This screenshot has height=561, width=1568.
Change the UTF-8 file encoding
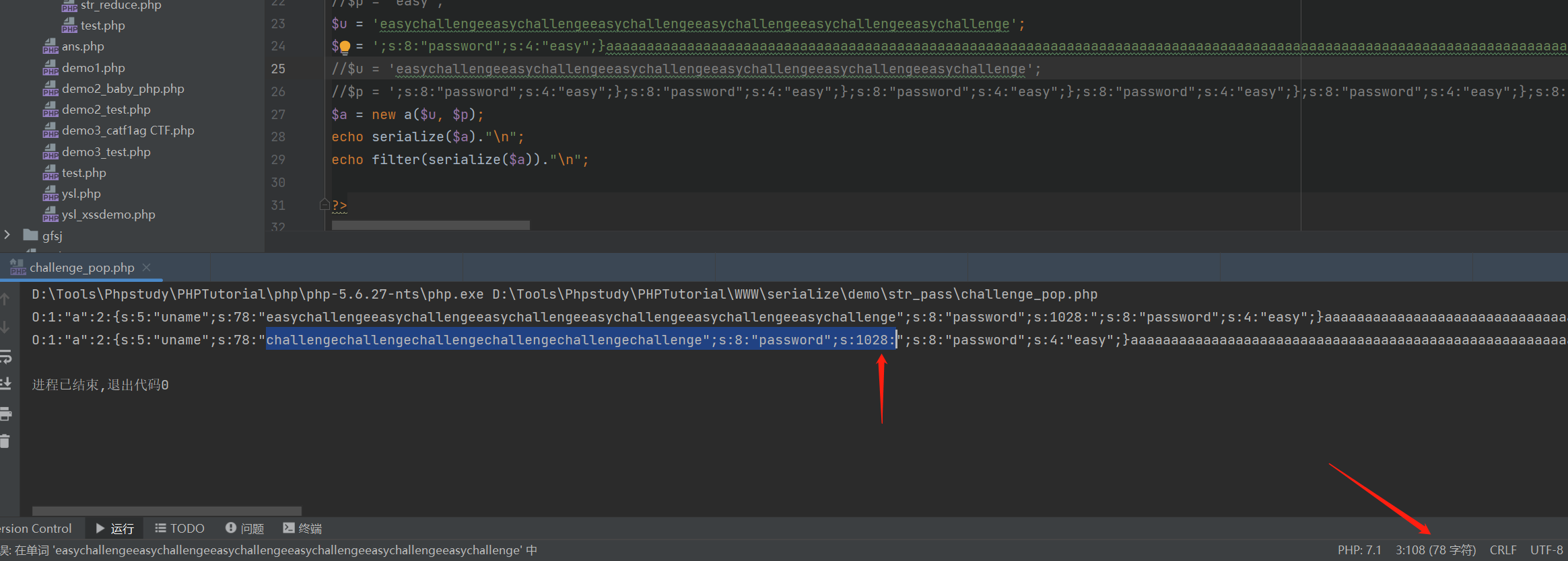tap(1546, 550)
